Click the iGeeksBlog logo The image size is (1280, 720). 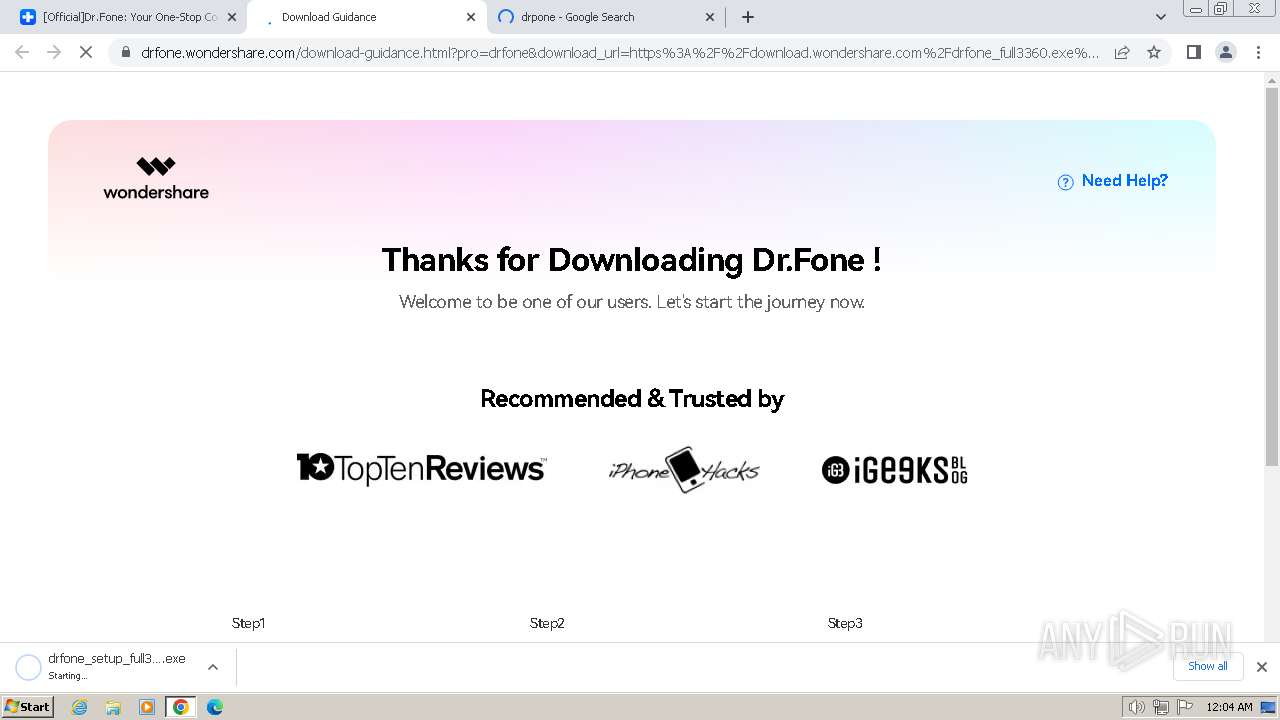(x=895, y=470)
